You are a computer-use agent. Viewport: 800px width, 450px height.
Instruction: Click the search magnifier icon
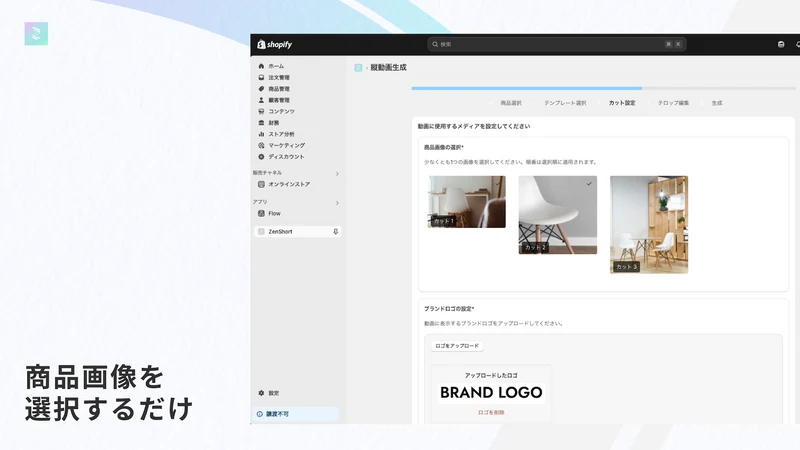(x=435, y=44)
